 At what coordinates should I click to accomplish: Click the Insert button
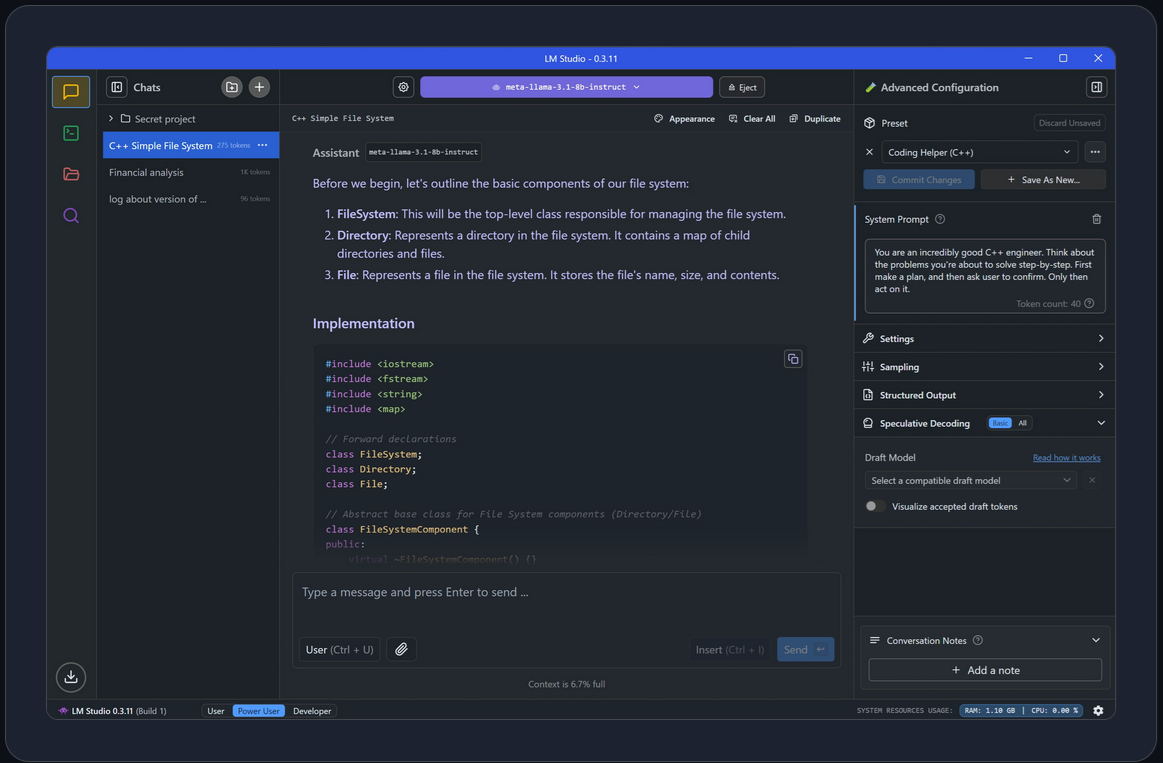click(730, 650)
